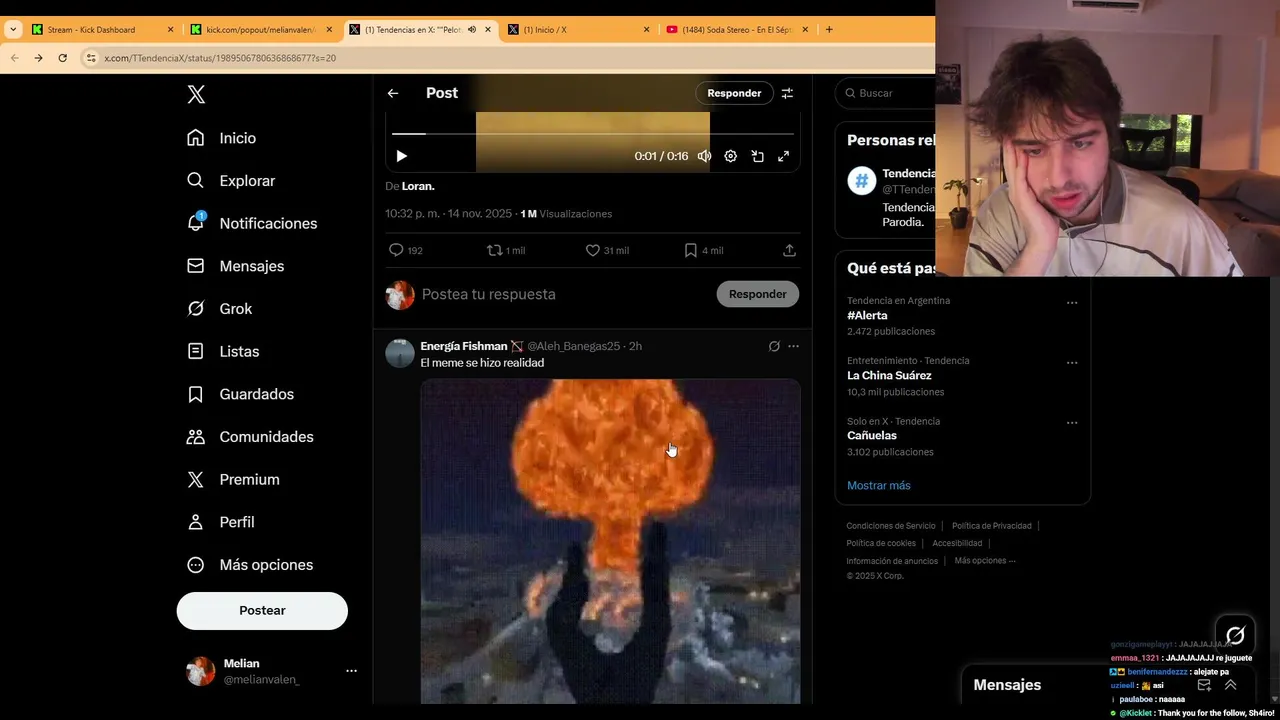This screenshot has height=720, width=1280.
Task: Switch to Stream - Kick Dashboard tab
Action: 102,30
